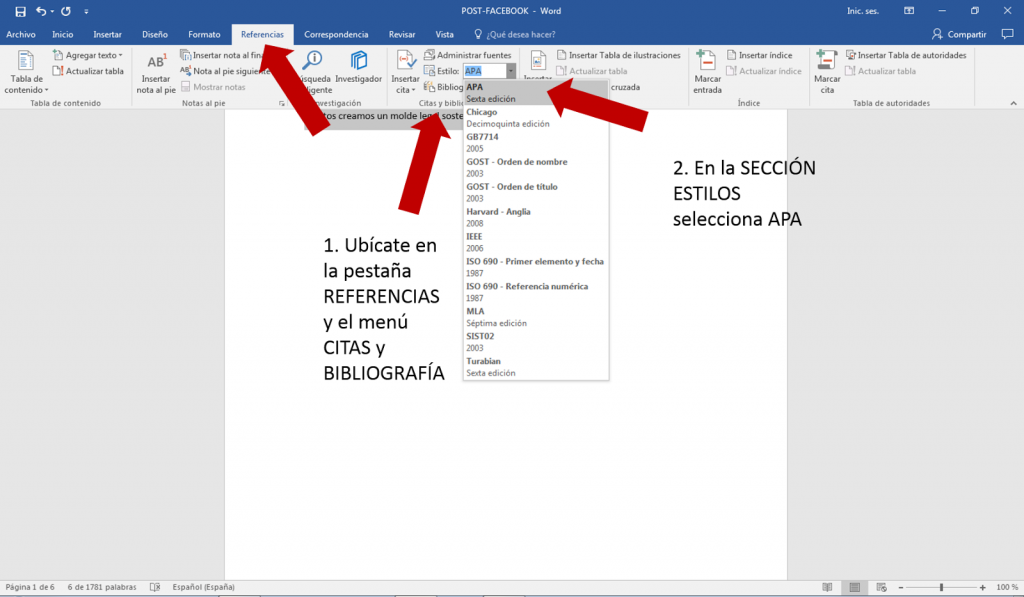Image resolution: width=1024 pixels, height=597 pixels.
Task: Select the Referencias tab
Action: pyautogui.click(x=263, y=35)
